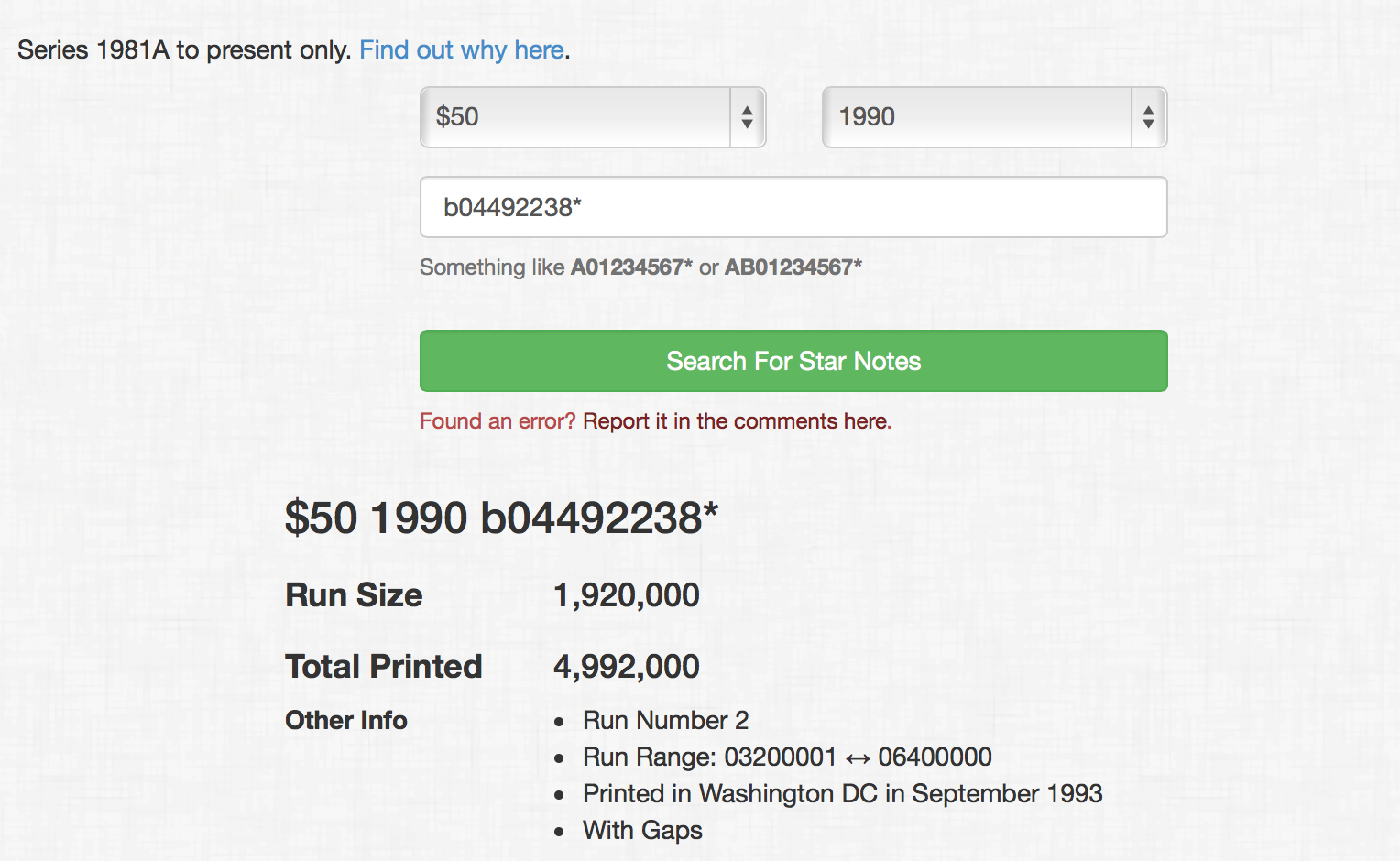Follow Report it in the comments link
Viewport: 1400px width, 861px height.
pyautogui.click(x=737, y=421)
